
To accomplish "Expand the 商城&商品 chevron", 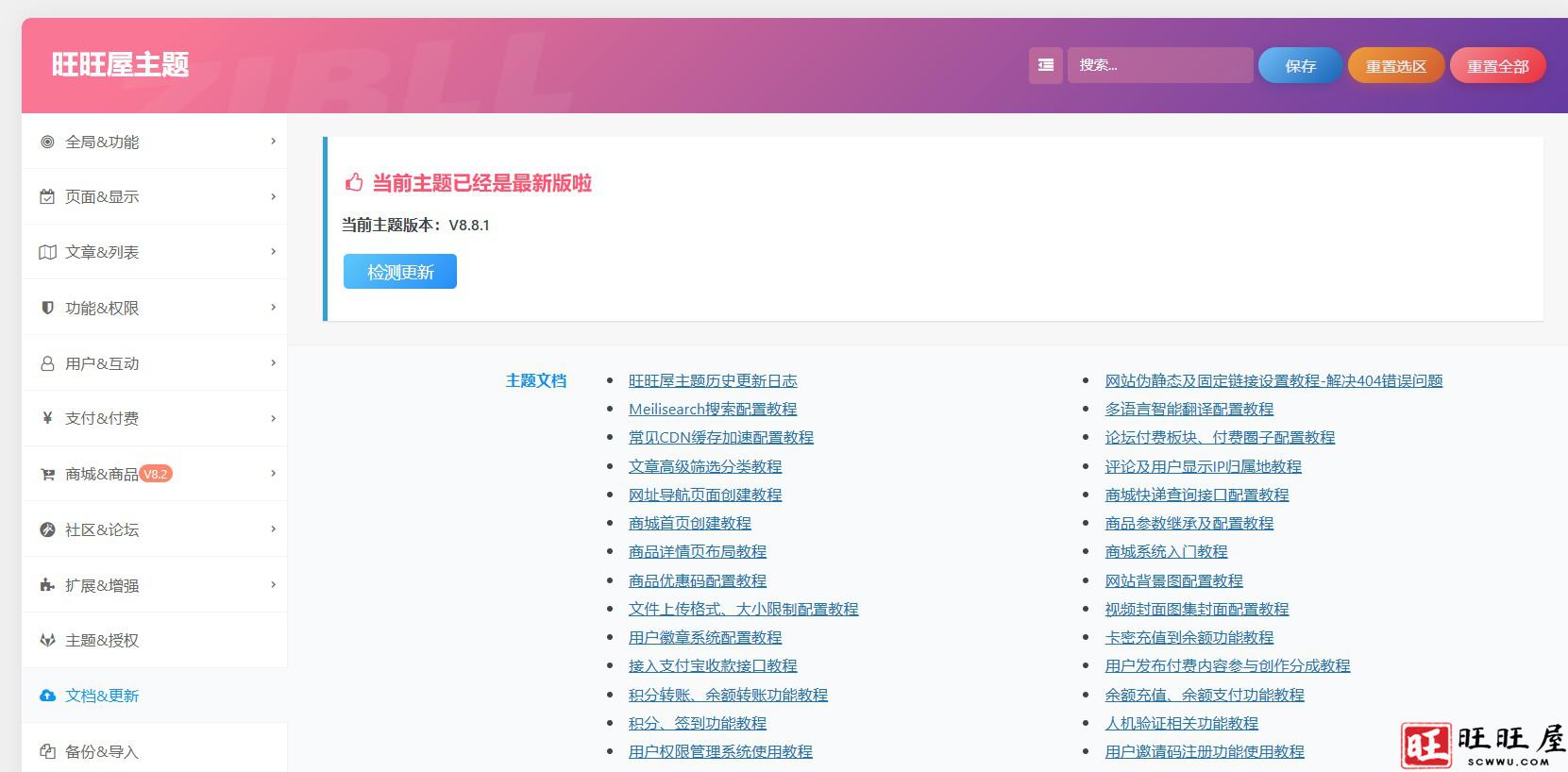I will [x=273, y=474].
